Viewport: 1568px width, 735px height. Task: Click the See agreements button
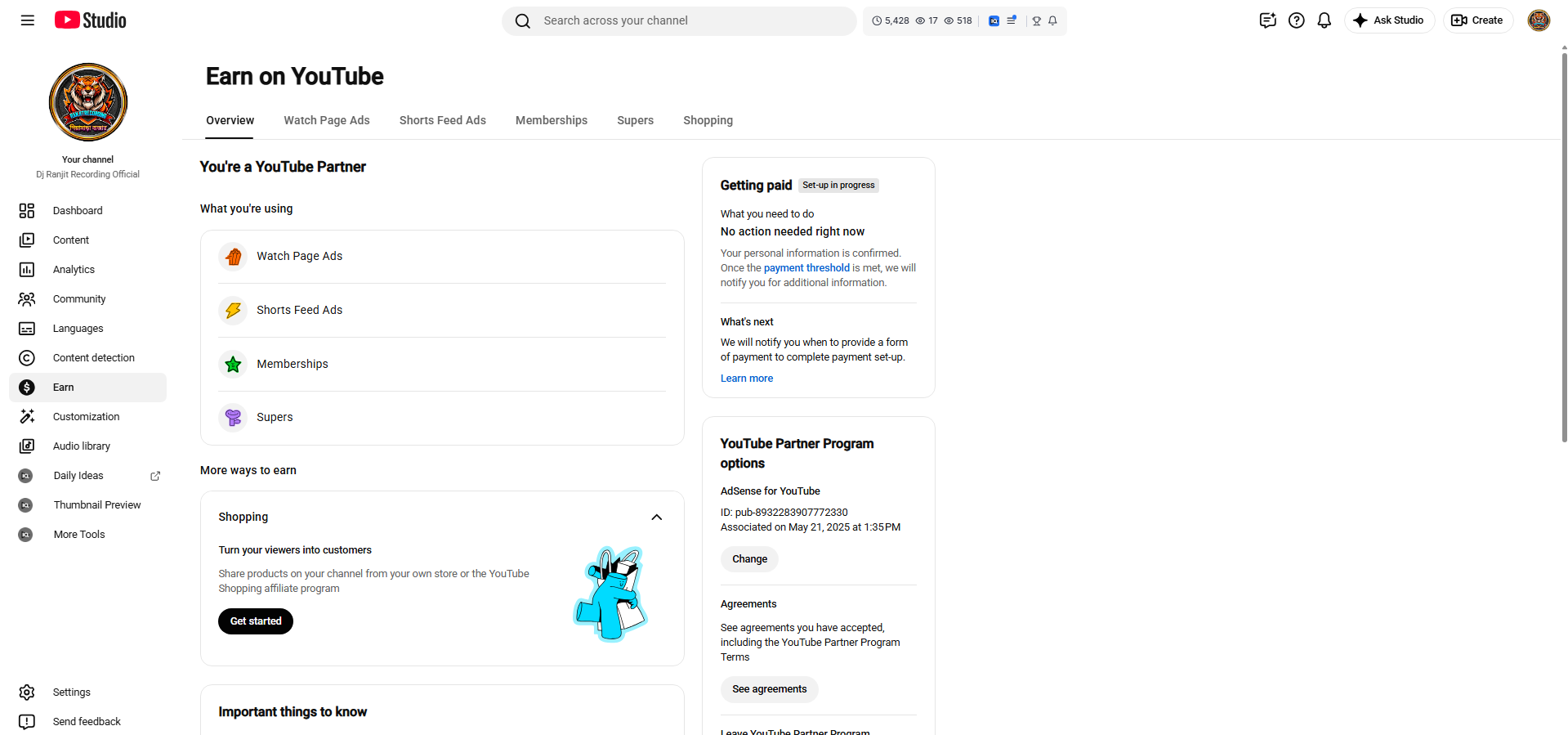[x=769, y=689]
